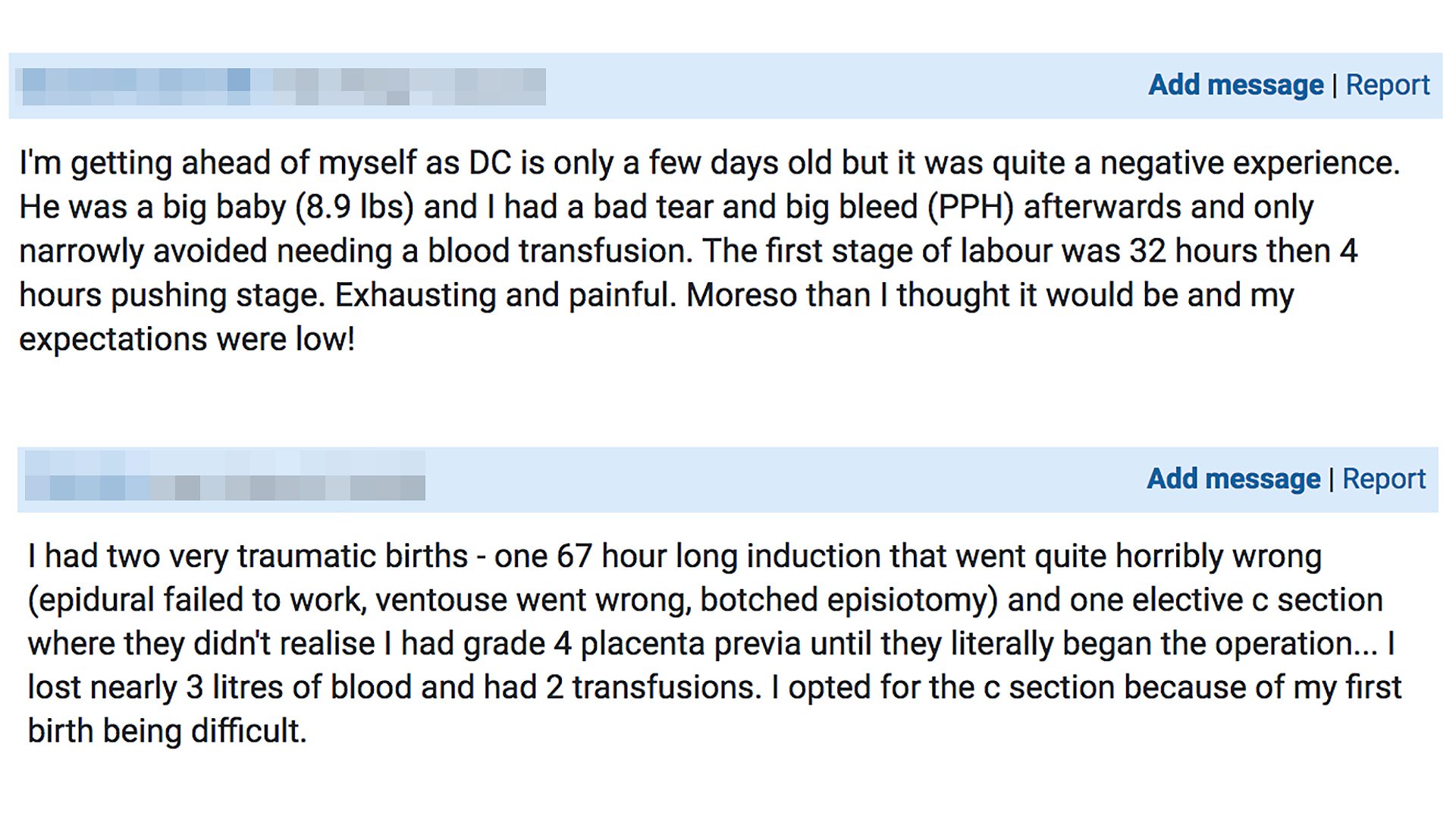The image size is (1456, 819).
Task: Click 'birth being difficult.' last line
Action: point(167,732)
